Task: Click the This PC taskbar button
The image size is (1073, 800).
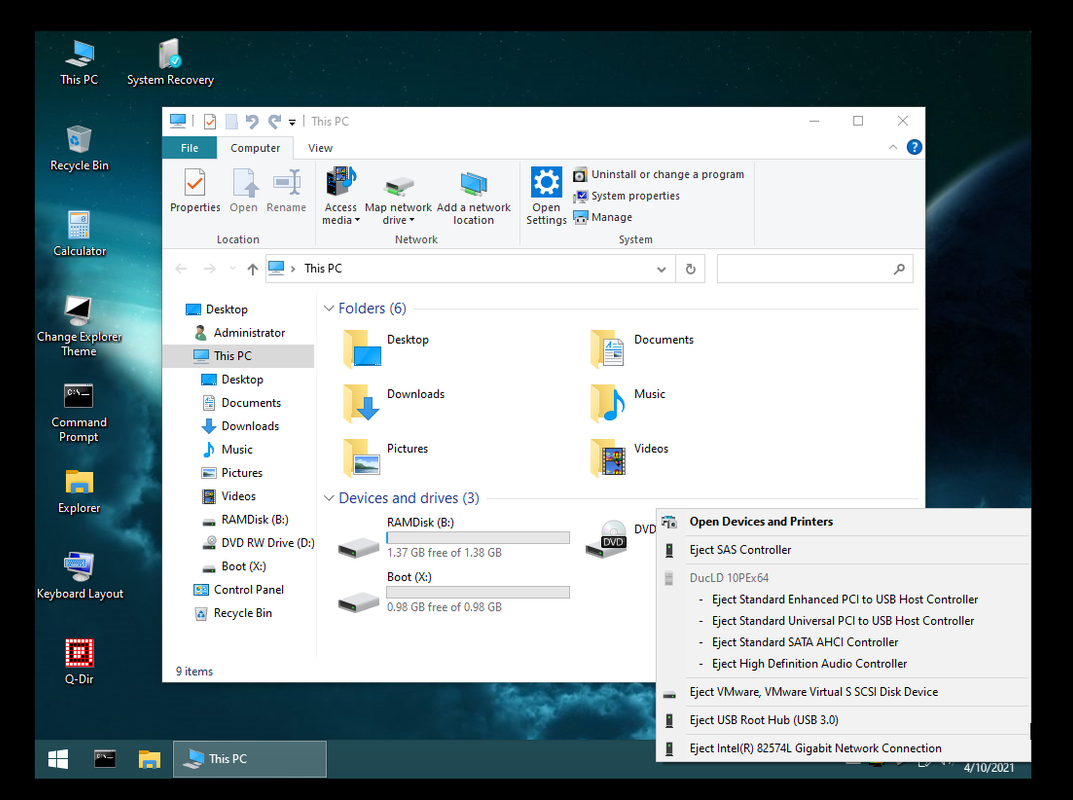Action: [250, 759]
